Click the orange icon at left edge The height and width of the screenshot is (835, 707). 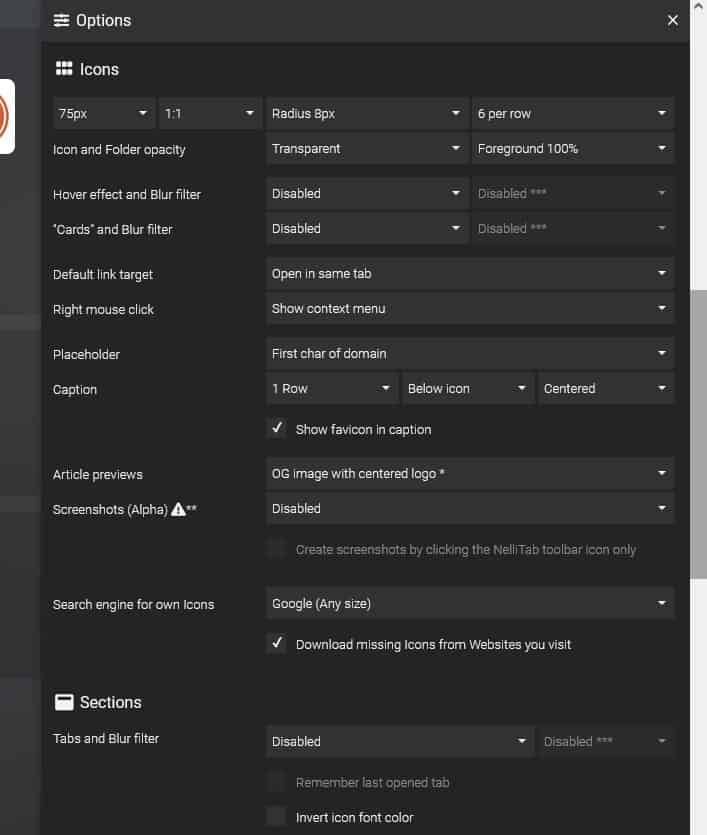(x=5, y=116)
